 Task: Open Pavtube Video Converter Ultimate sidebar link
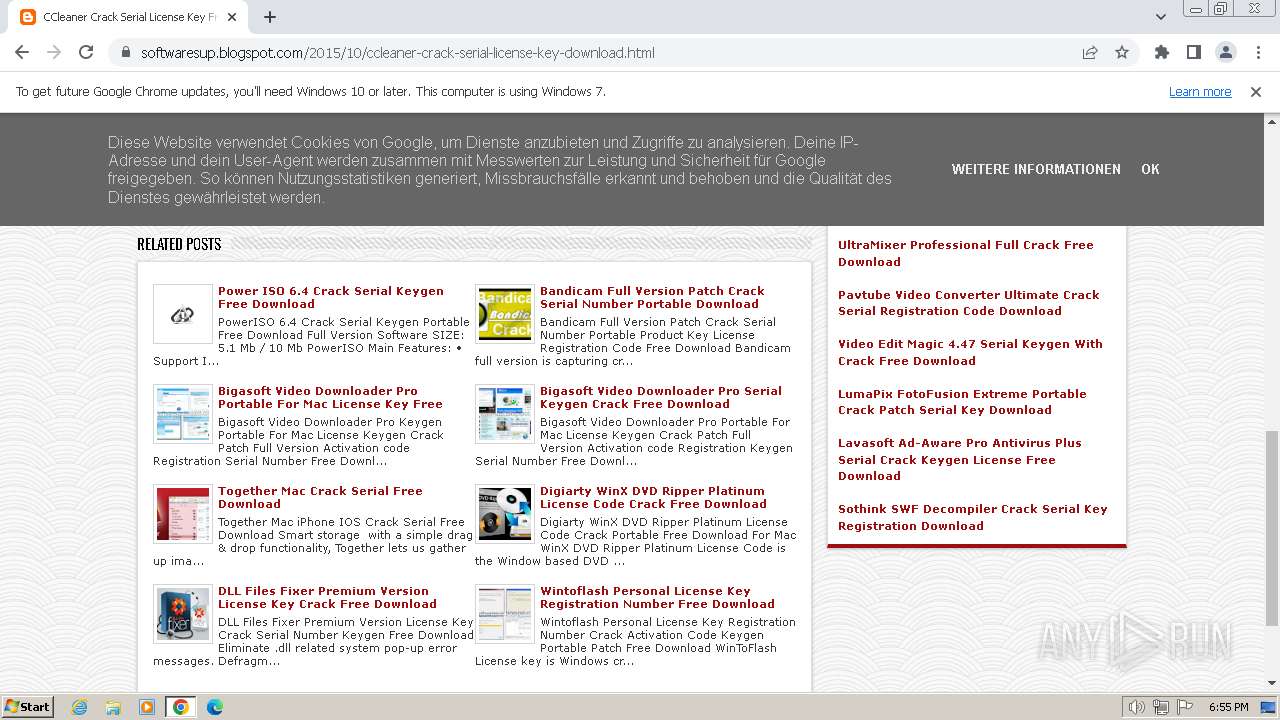pyautogui.click(x=968, y=303)
